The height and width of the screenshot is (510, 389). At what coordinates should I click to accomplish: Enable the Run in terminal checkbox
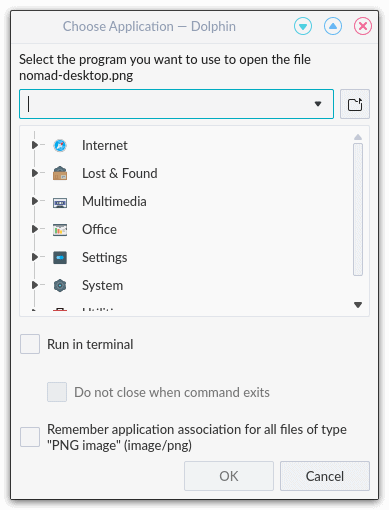coord(30,344)
